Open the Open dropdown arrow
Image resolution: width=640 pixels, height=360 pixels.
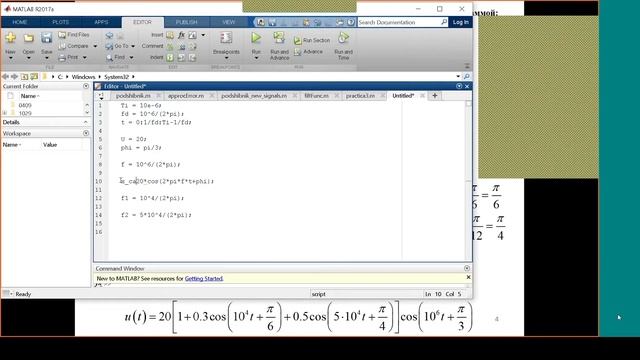pyautogui.click(x=29, y=58)
